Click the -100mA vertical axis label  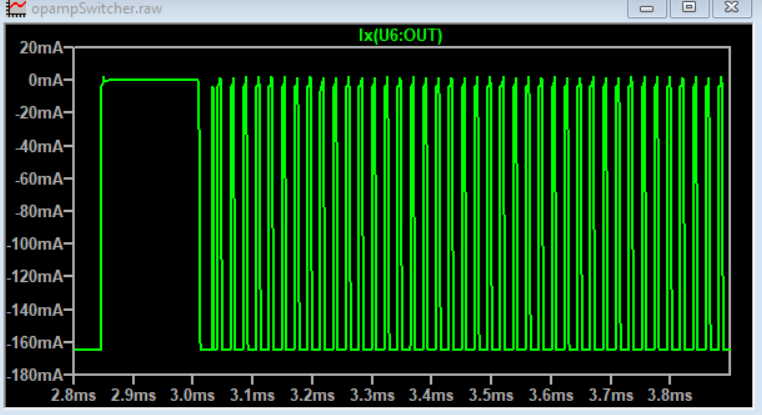37,244
